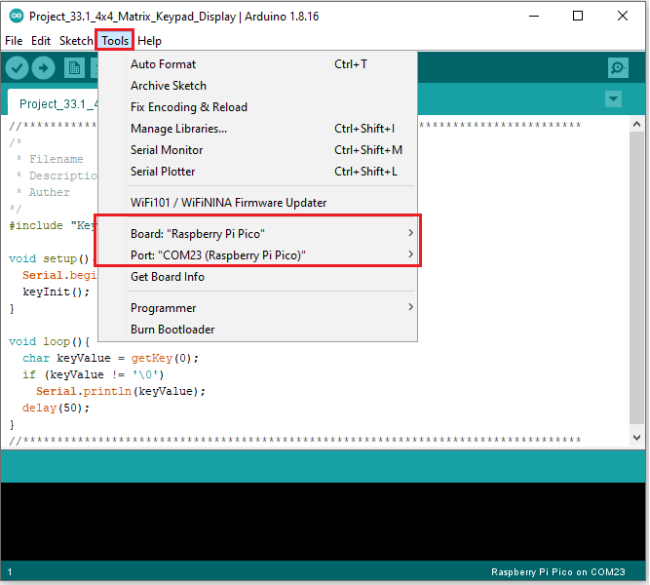
Task: Open the File menu
Action: click(14, 41)
